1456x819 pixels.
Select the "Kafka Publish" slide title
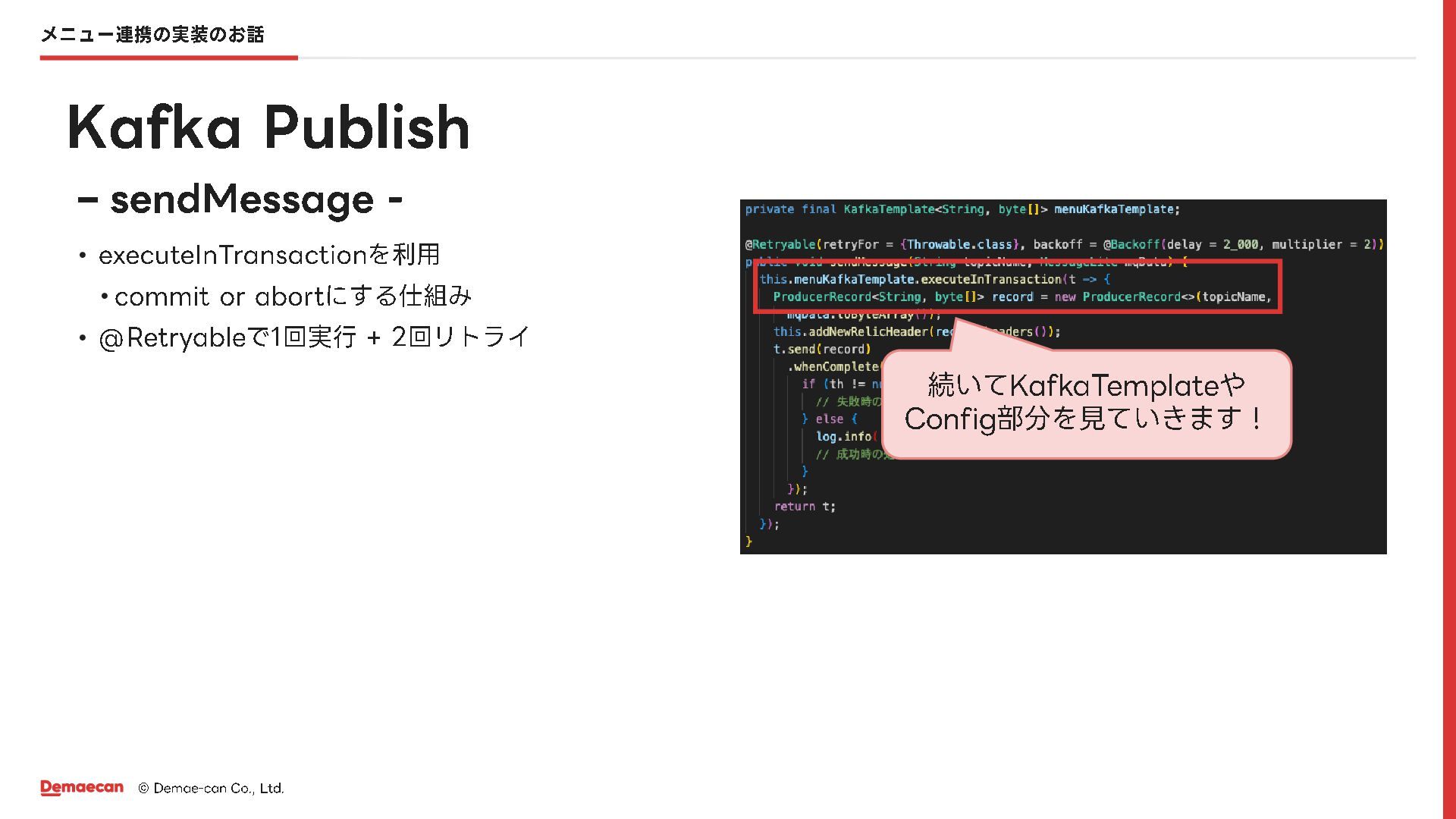point(268,127)
